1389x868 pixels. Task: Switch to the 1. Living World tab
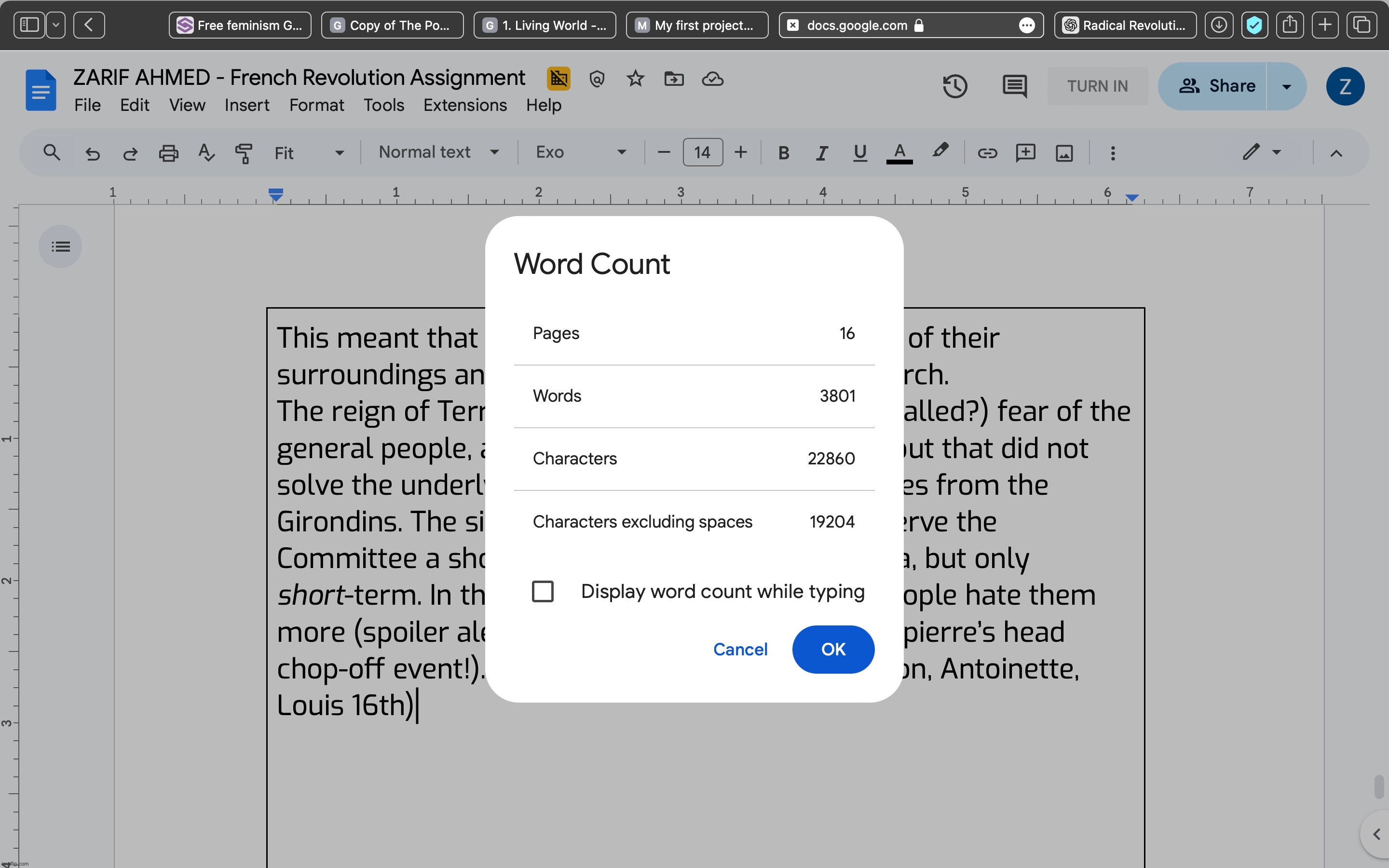545,25
